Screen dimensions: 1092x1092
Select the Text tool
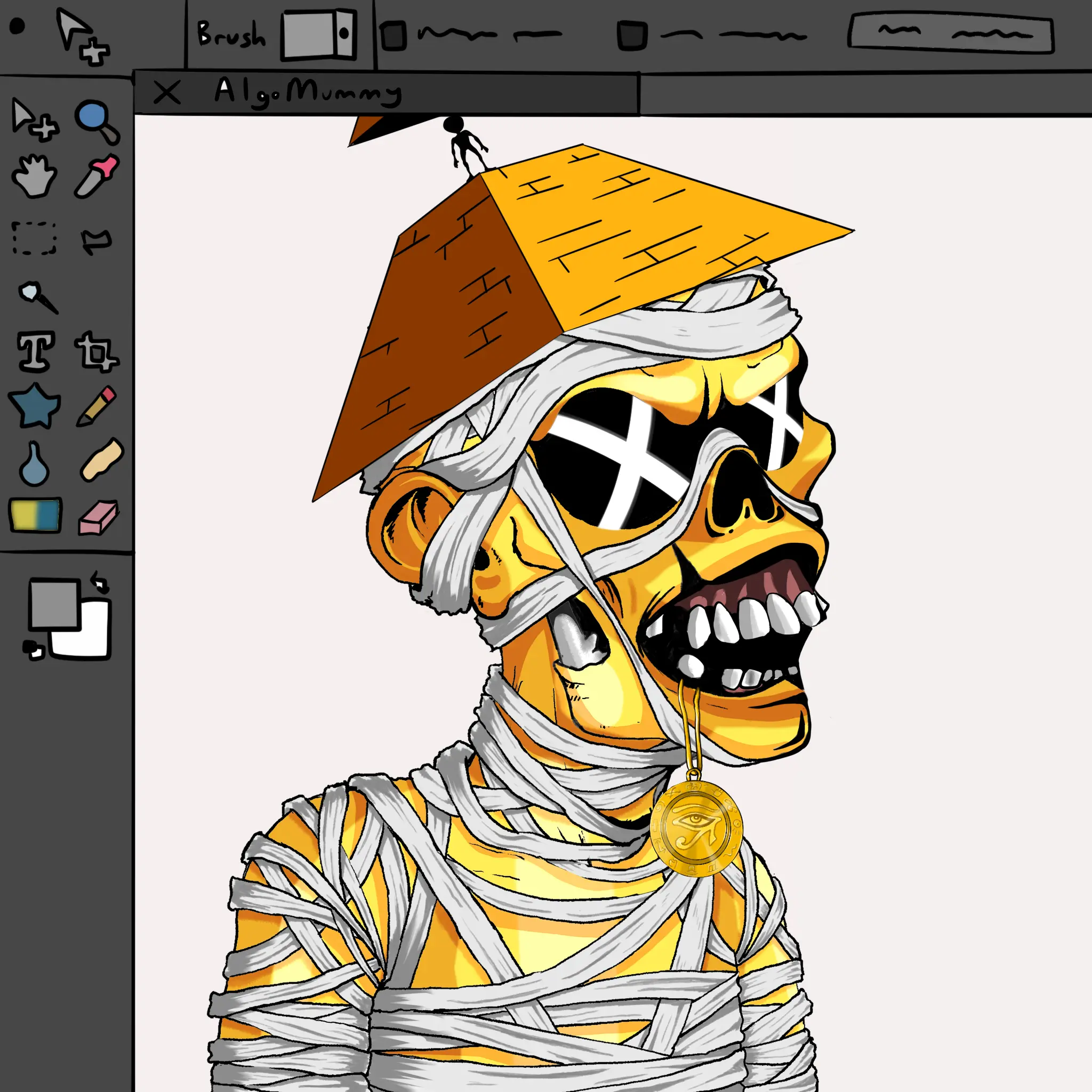36,351
